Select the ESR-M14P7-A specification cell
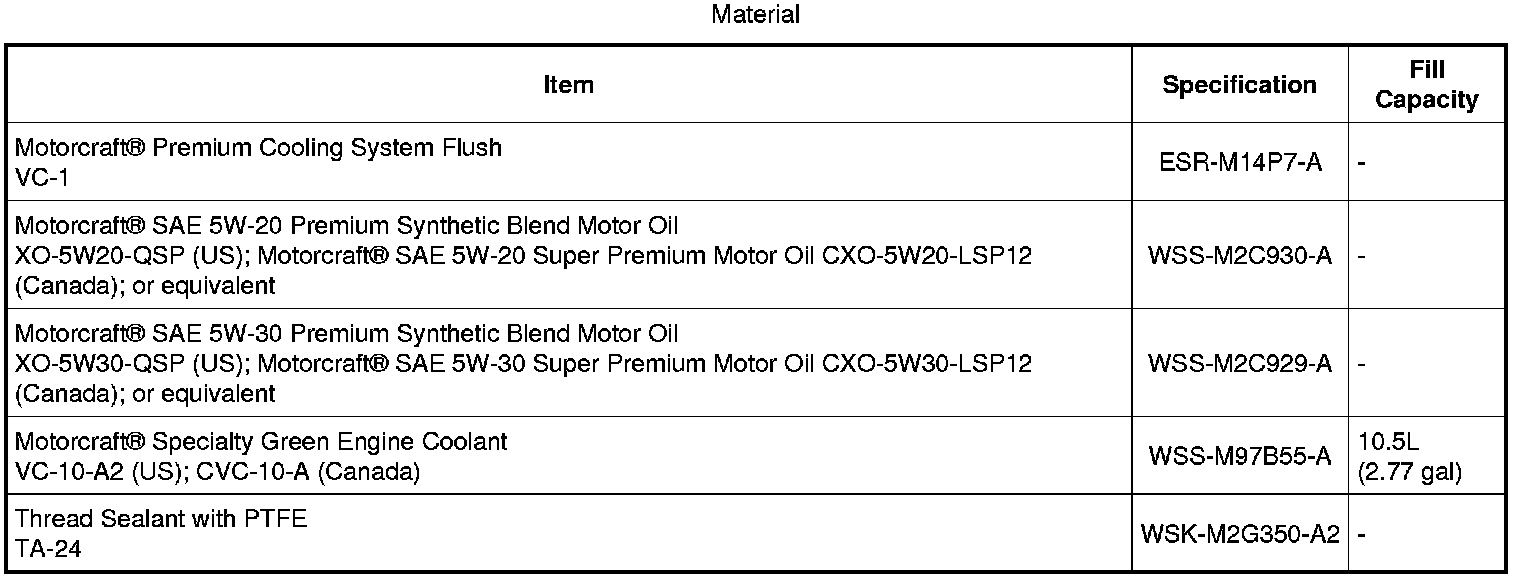Screen dimensions: 1520x580 tap(1239, 162)
